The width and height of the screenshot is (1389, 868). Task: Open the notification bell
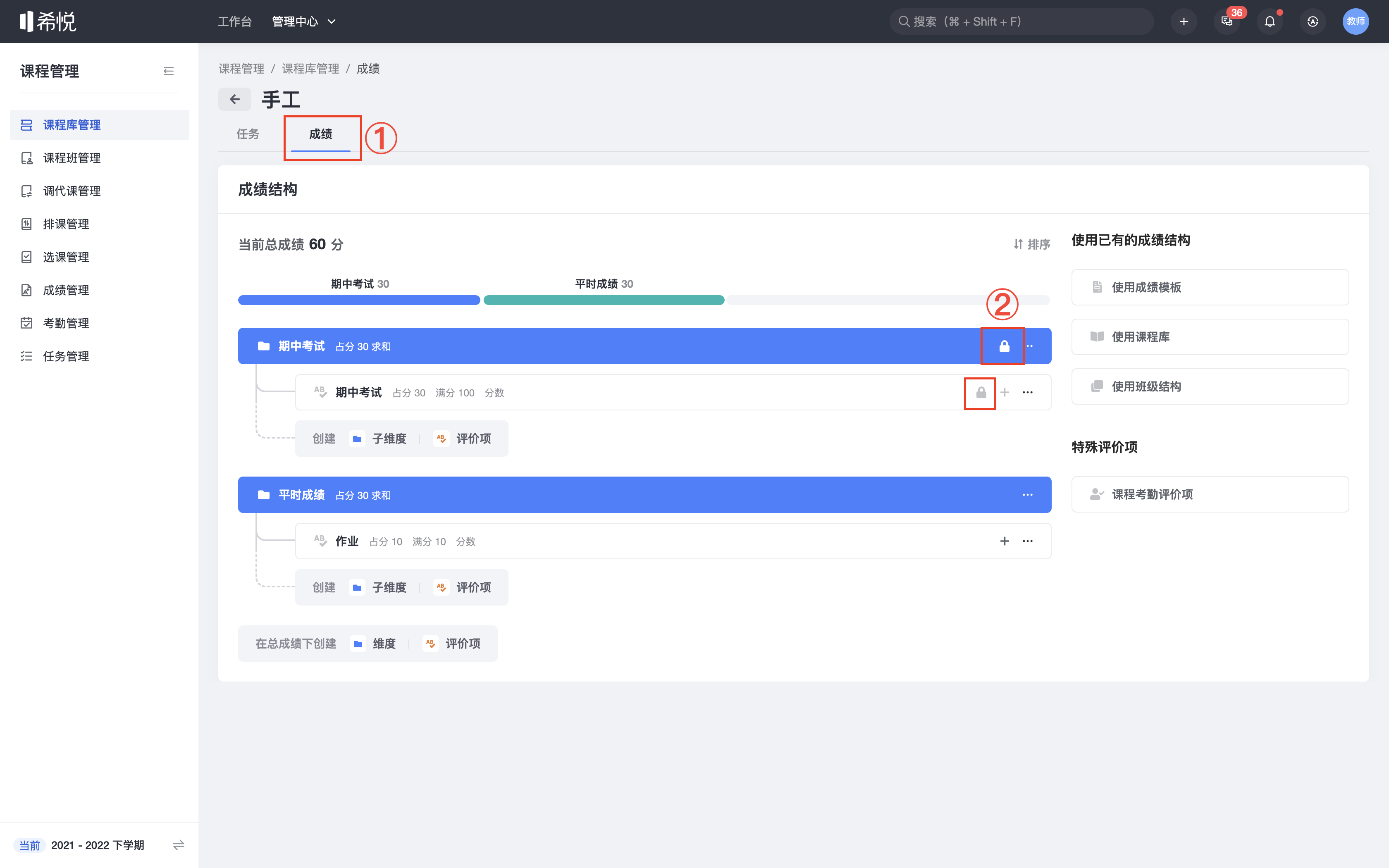1270,21
